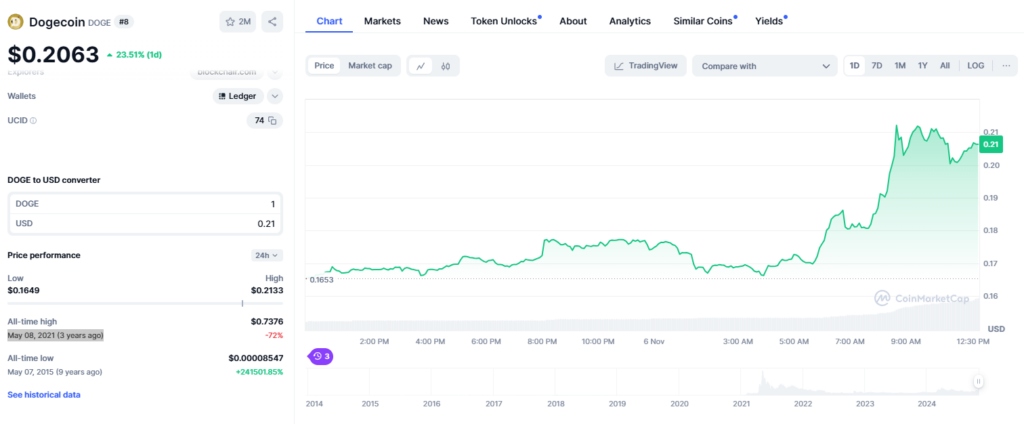Add Dogecoin to watchlist with star button

(x=238, y=22)
